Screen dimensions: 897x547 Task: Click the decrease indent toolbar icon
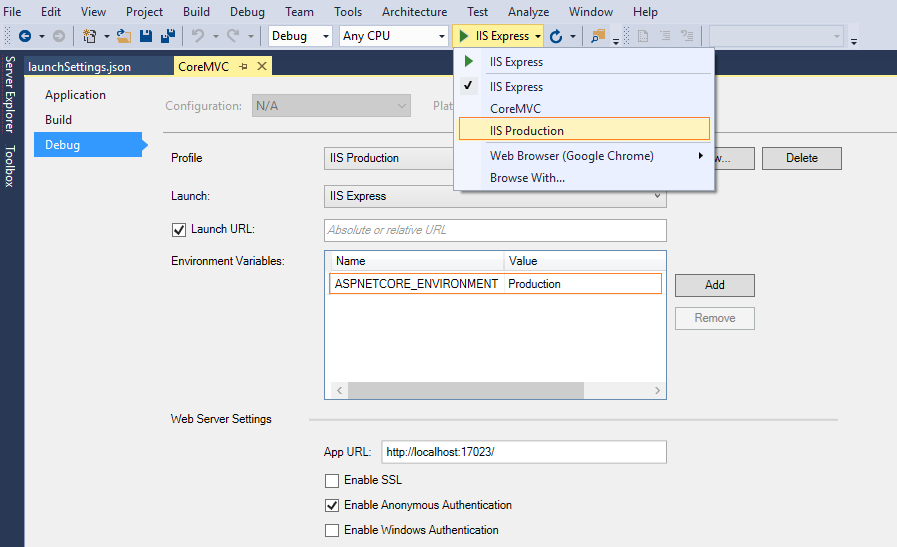coord(665,36)
